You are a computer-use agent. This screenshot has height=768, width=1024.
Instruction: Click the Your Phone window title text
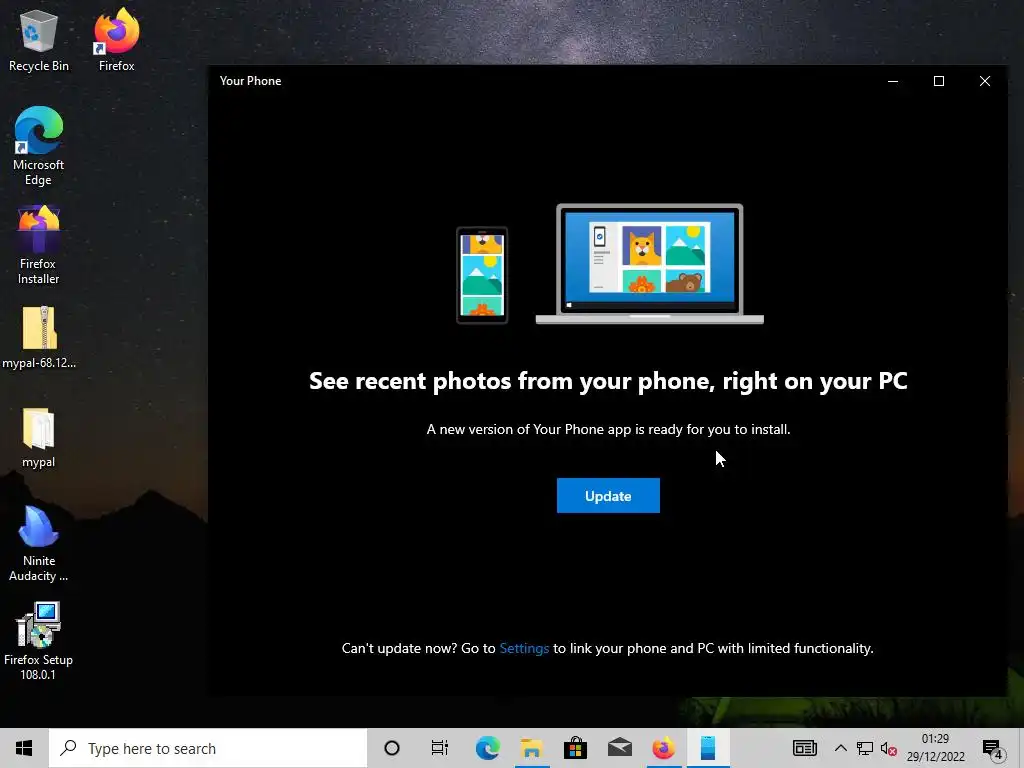click(250, 81)
